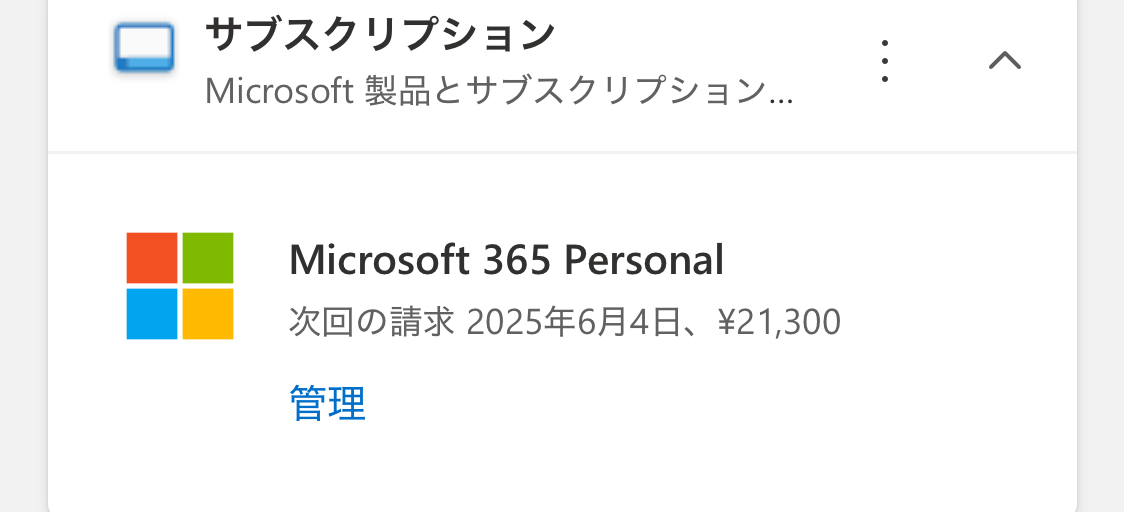This screenshot has height=512, width=1124.
Task: Click the blue square in the Microsoft logo
Action: 152,313
